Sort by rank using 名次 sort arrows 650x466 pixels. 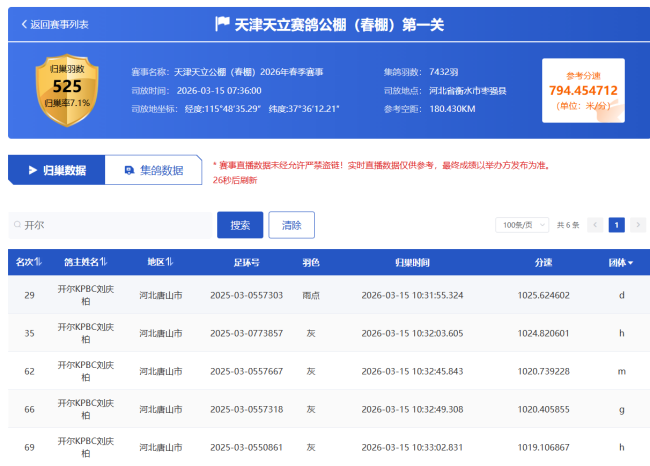[38, 263]
